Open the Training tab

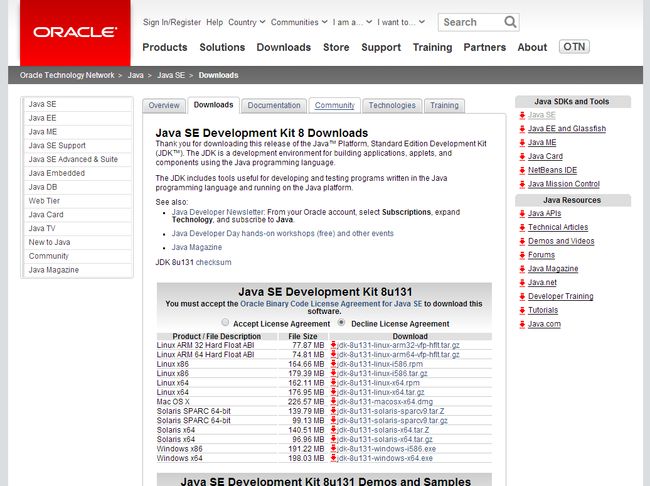[x=444, y=105]
